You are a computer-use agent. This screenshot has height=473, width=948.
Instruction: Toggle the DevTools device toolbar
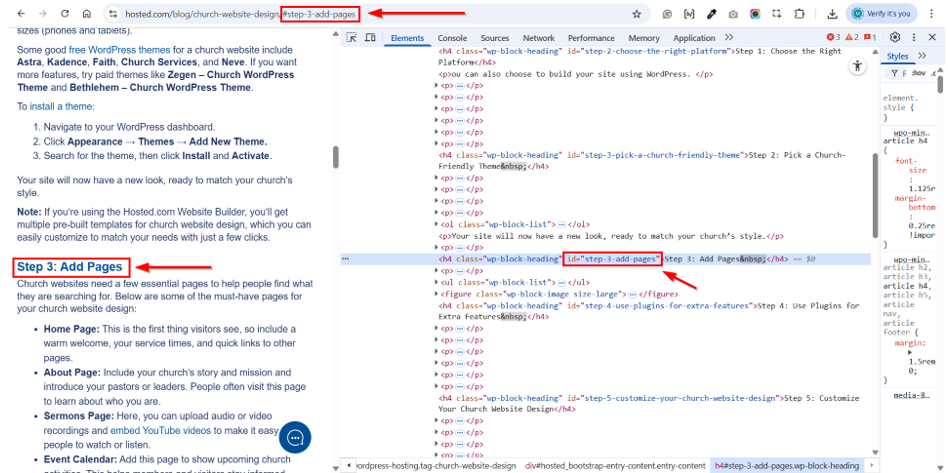(x=371, y=38)
